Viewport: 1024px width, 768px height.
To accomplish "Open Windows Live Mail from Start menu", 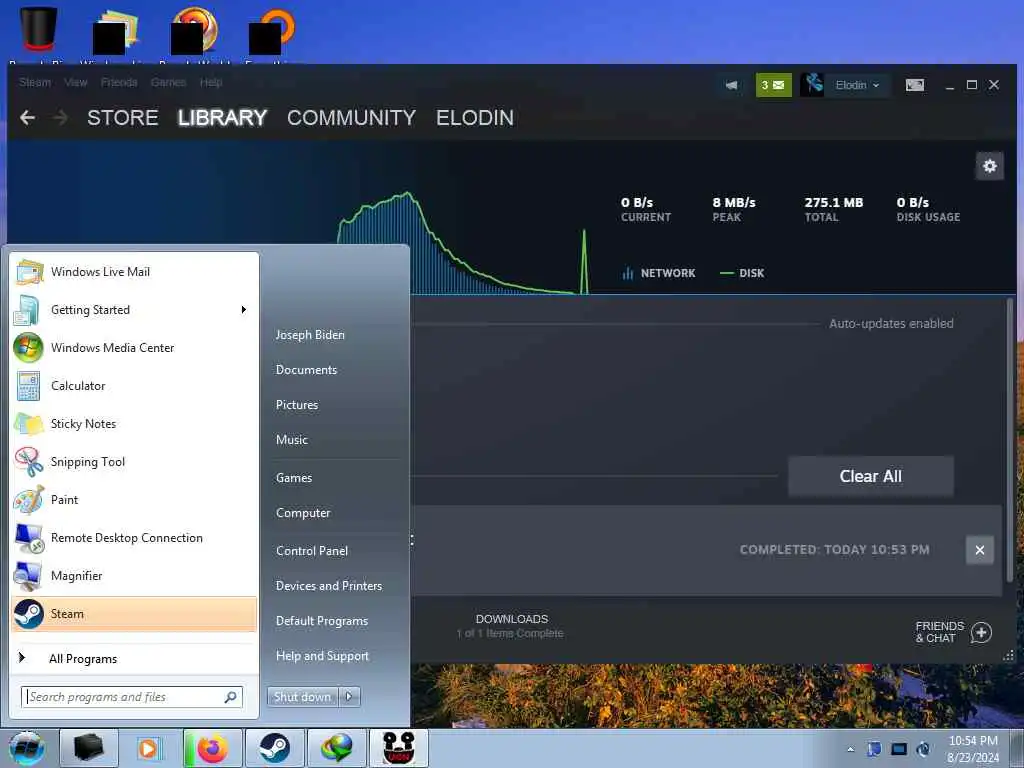I will (x=134, y=272).
